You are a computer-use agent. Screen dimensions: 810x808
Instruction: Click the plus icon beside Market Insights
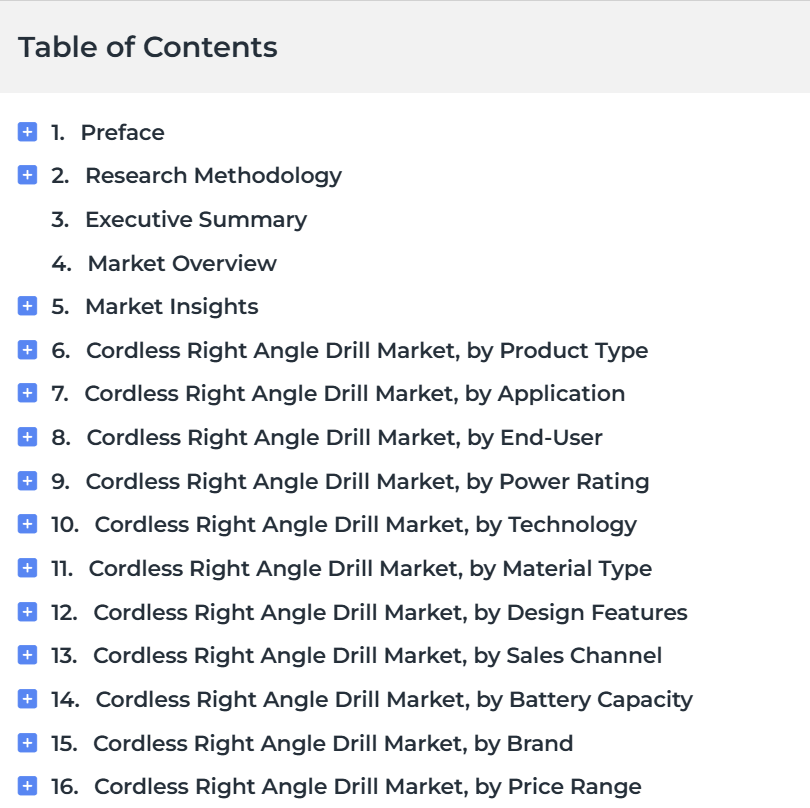click(x=27, y=307)
